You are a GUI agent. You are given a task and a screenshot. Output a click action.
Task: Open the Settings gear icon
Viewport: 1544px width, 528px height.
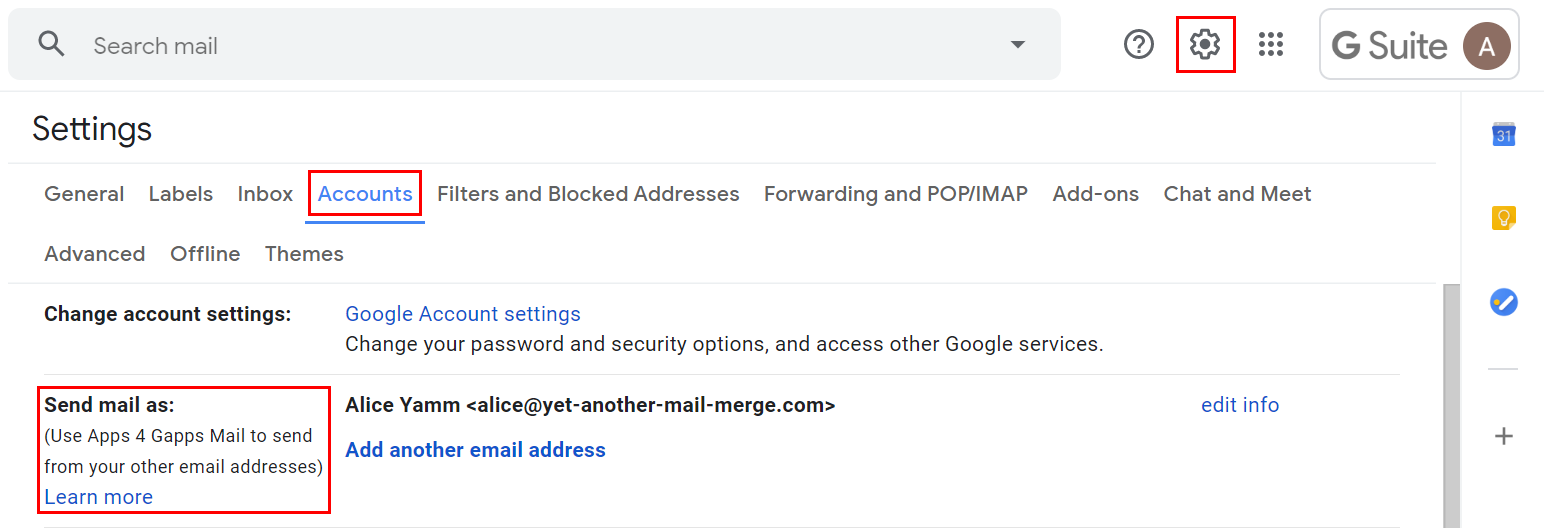[x=1205, y=44]
